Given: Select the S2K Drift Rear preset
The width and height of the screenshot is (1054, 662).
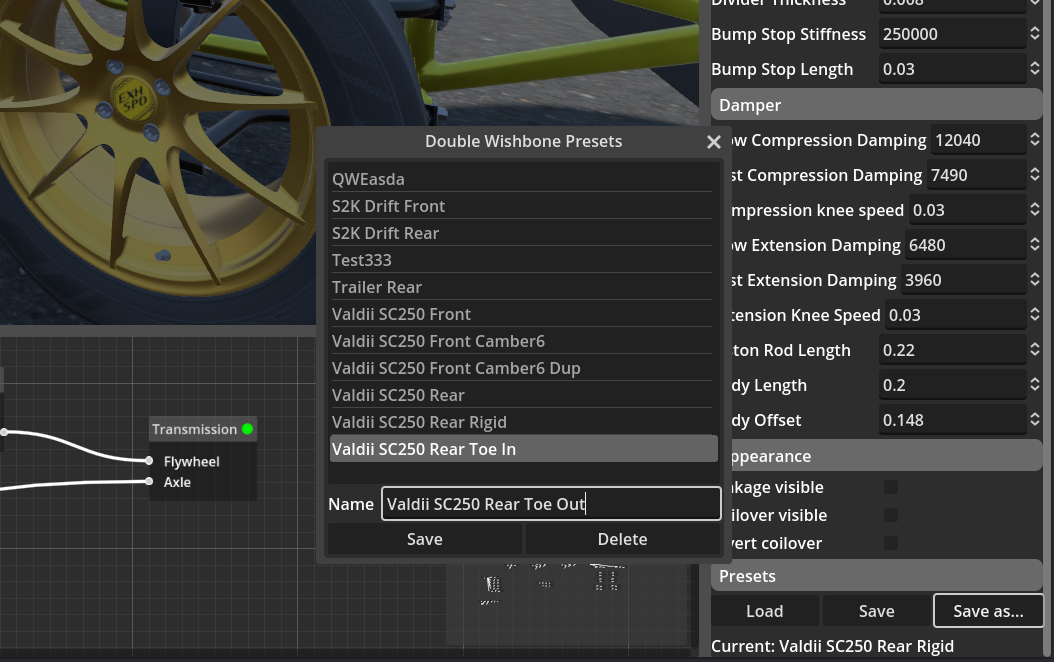Looking at the screenshot, I should [x=522, y=233].
